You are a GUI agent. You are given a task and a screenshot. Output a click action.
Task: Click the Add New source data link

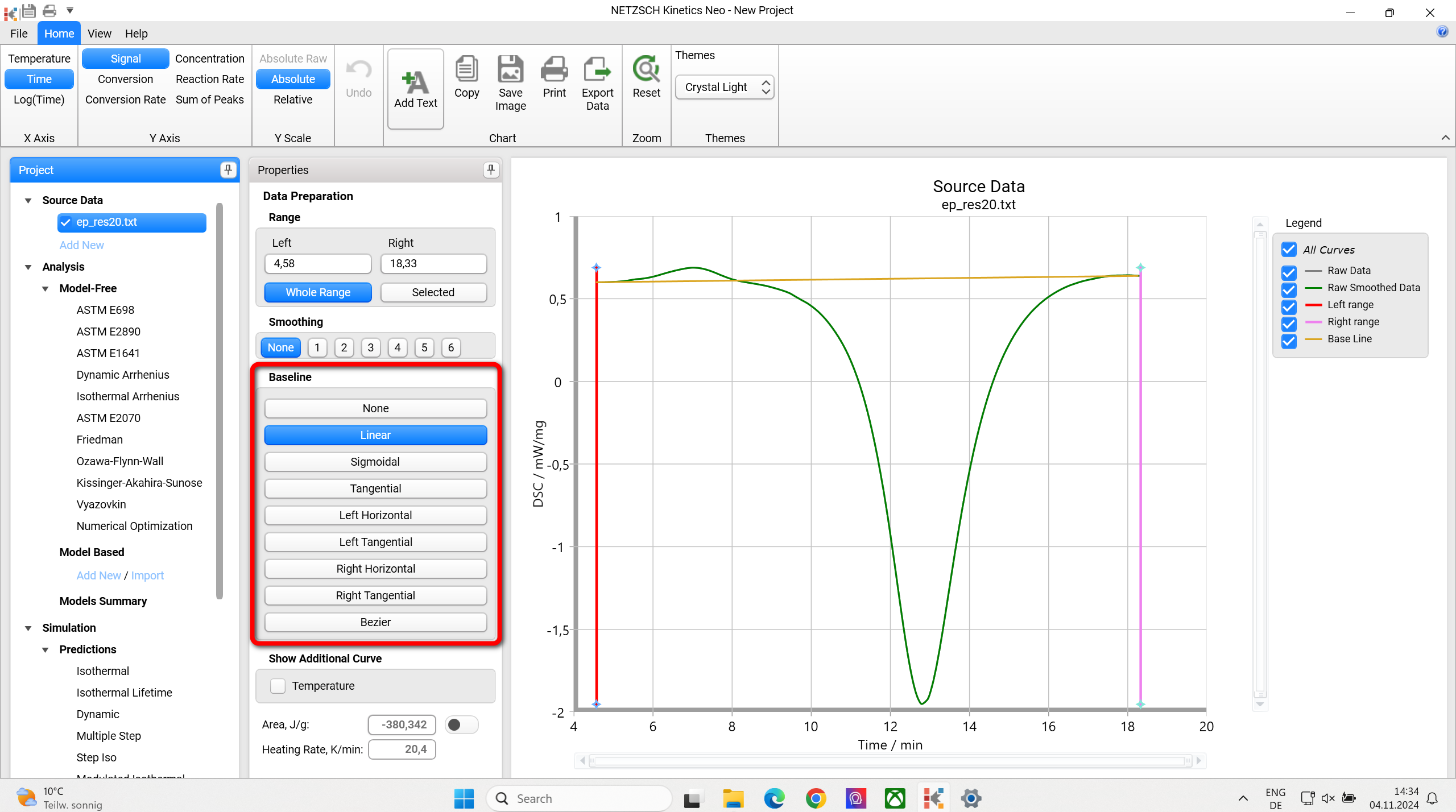tap(82, 245)
